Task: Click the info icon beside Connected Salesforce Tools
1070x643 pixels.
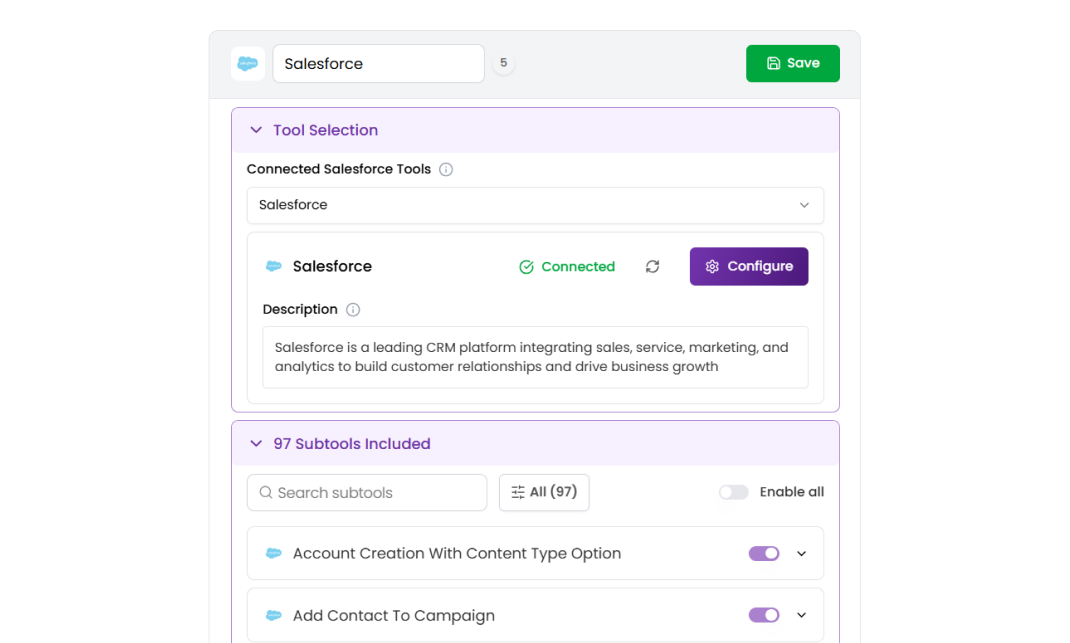Action: point(446,170)
